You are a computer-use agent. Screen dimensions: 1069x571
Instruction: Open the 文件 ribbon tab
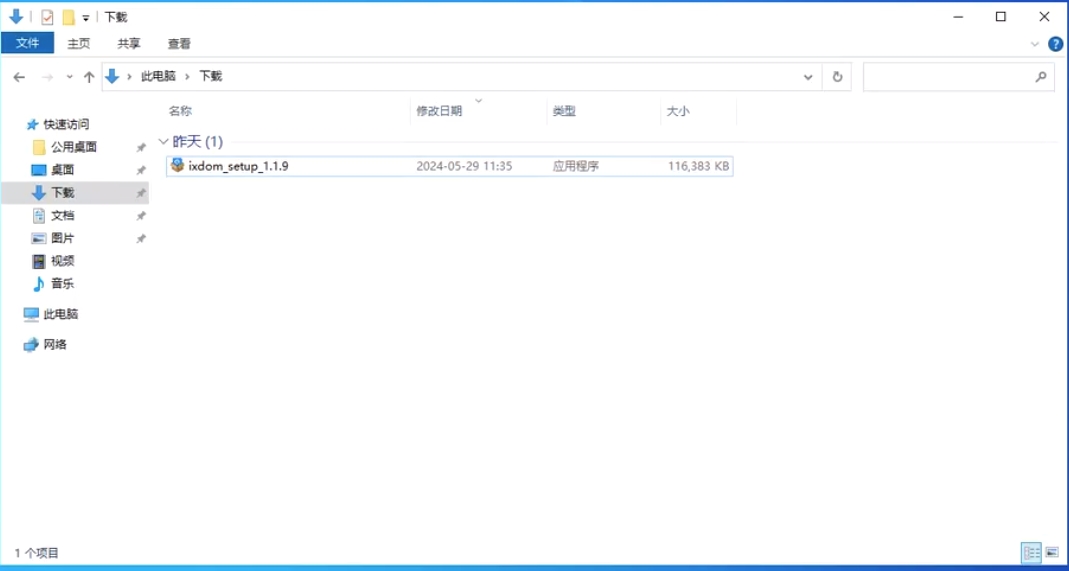[x=27, y=43]
